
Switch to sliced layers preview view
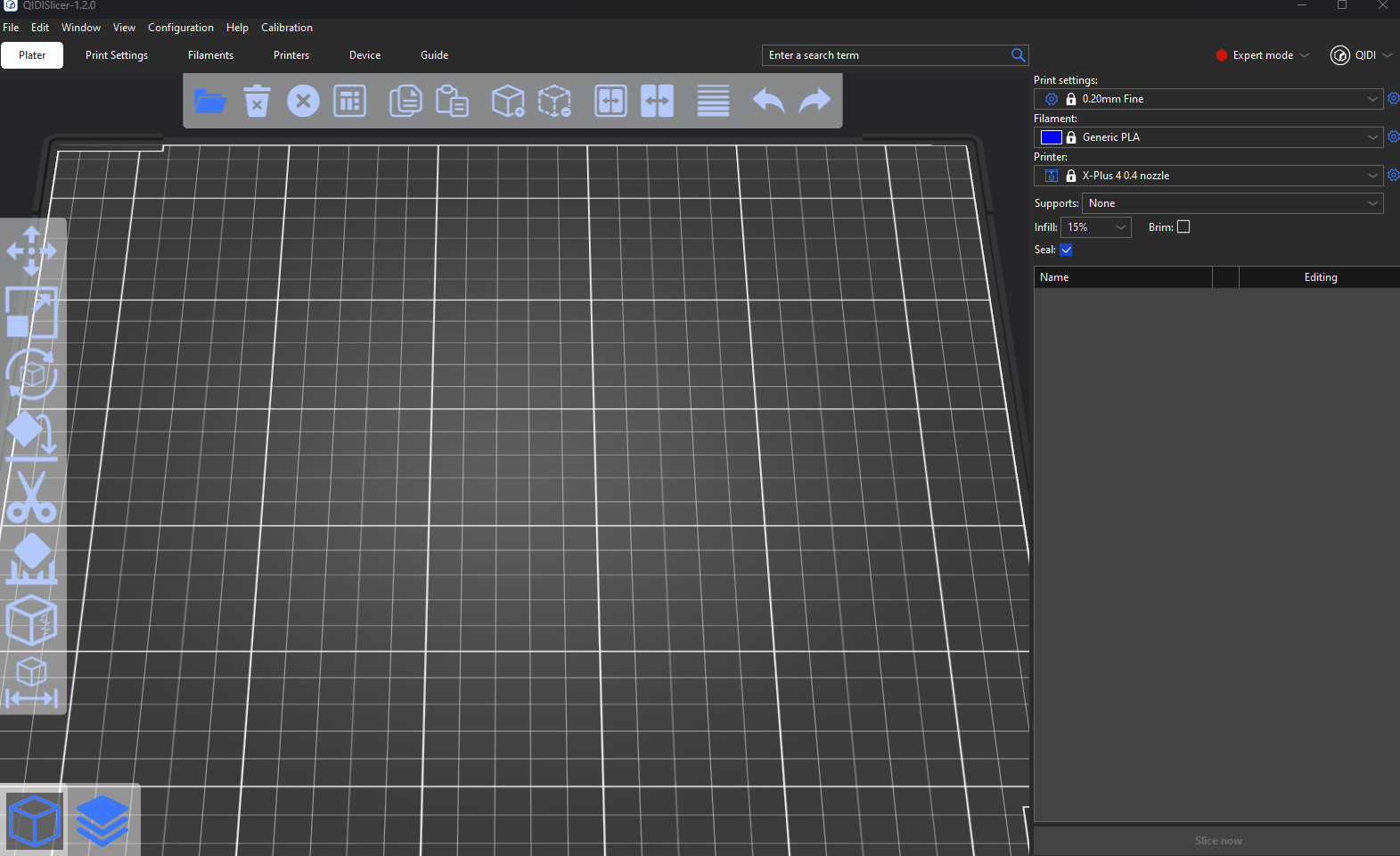click(102, 820)
